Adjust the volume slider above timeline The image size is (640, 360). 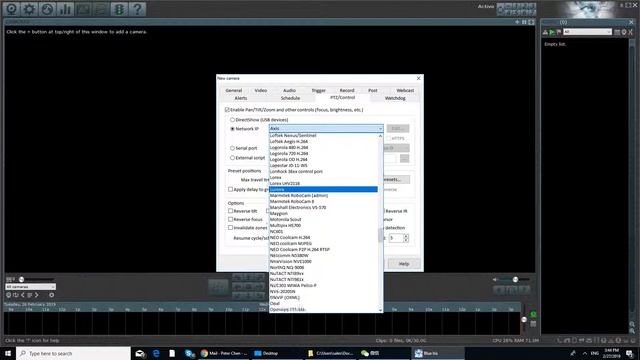pyautogui.click(x=515, y=280)
